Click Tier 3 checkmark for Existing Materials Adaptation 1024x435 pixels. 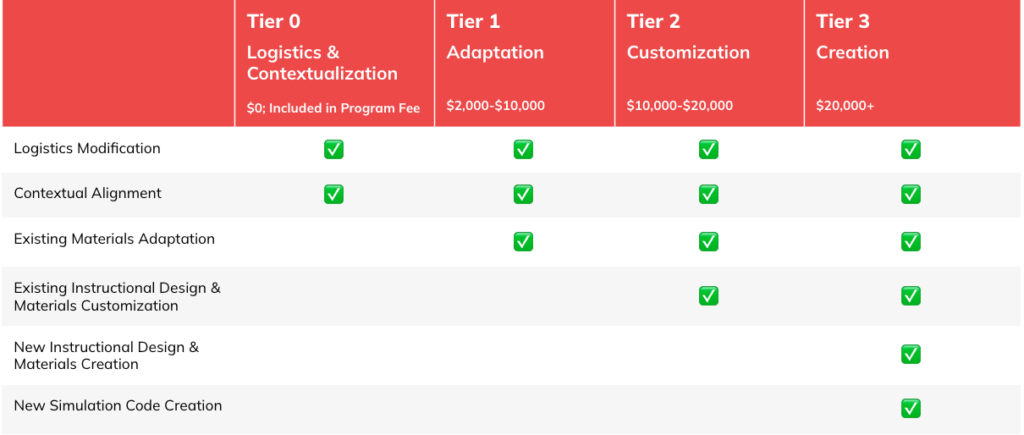[x=911, y=242]
